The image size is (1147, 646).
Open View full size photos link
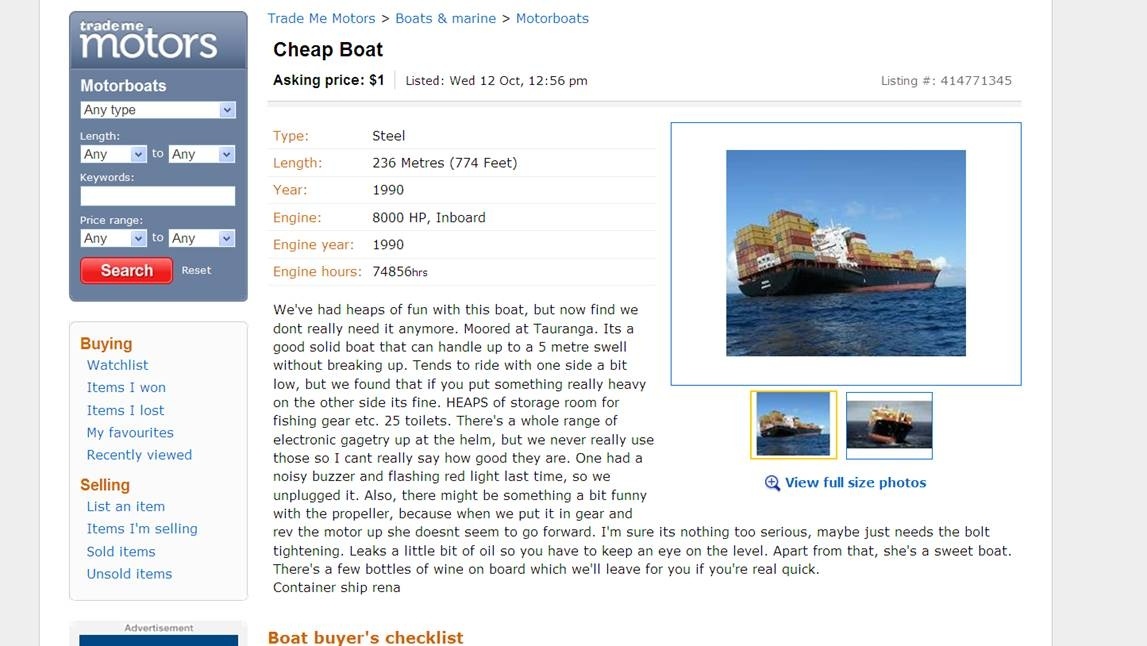point(855,483)
